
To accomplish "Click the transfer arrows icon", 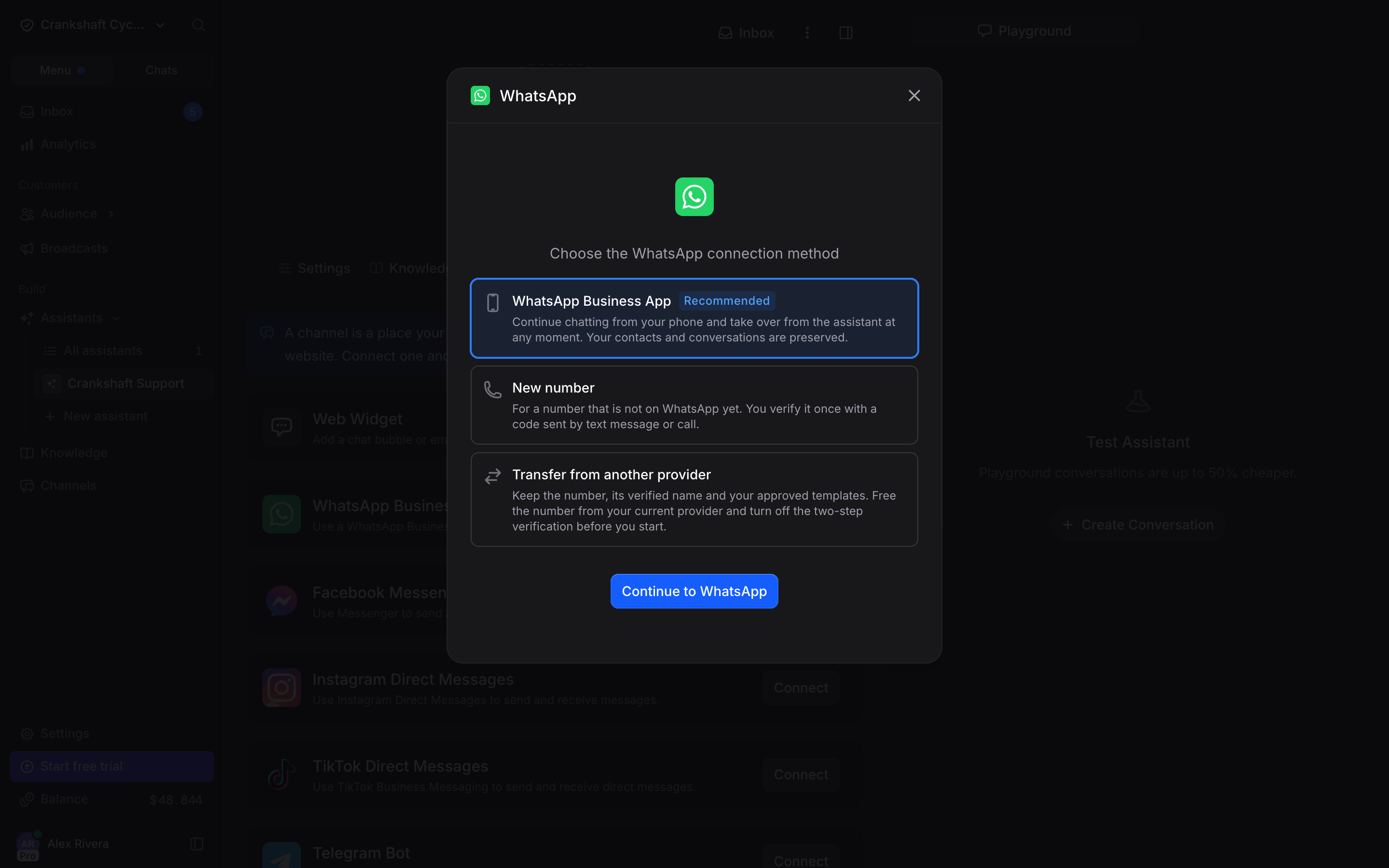I will pos(492,476).
